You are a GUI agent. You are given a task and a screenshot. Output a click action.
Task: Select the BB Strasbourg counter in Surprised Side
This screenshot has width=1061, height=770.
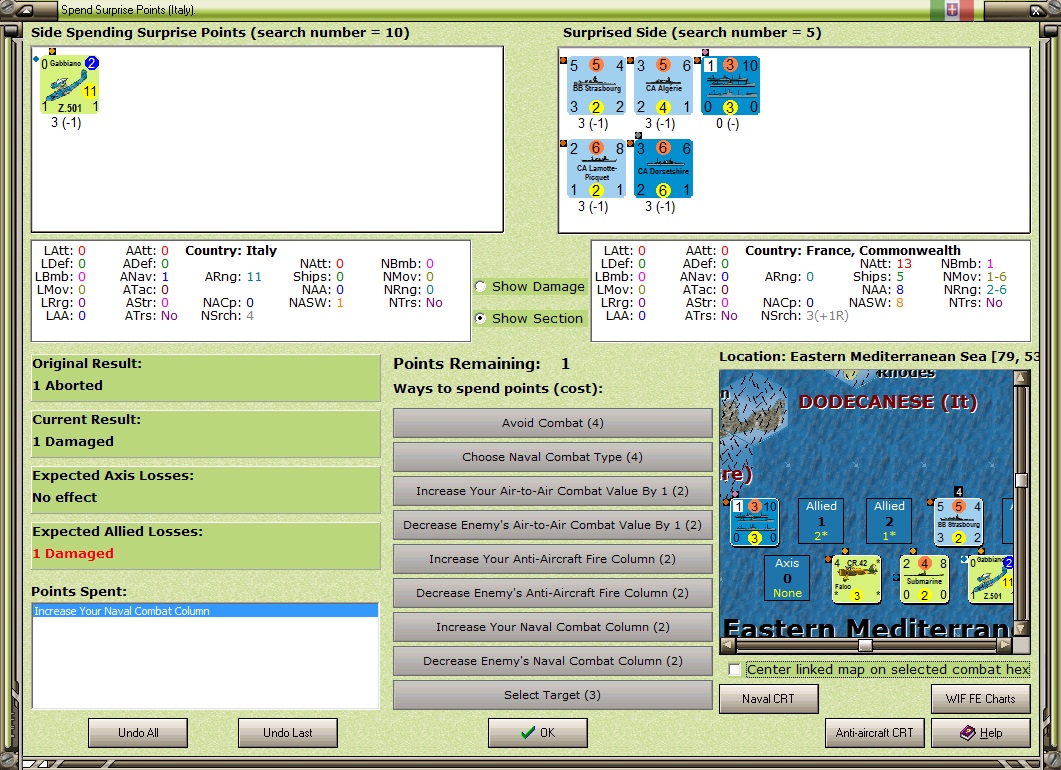[x=596, y=85]
